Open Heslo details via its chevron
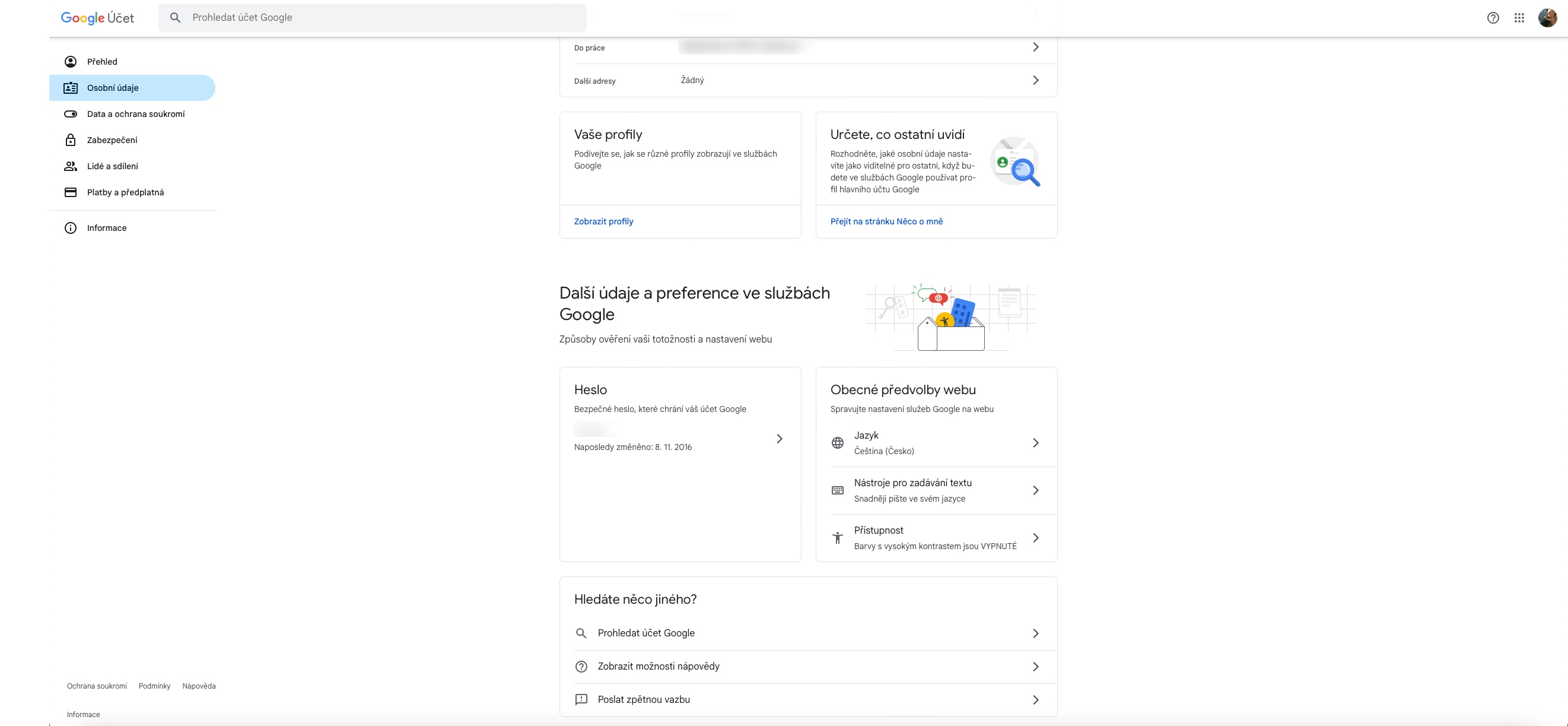The height and width of the screenshot is (726, 1568). click(x=779, y=439)
